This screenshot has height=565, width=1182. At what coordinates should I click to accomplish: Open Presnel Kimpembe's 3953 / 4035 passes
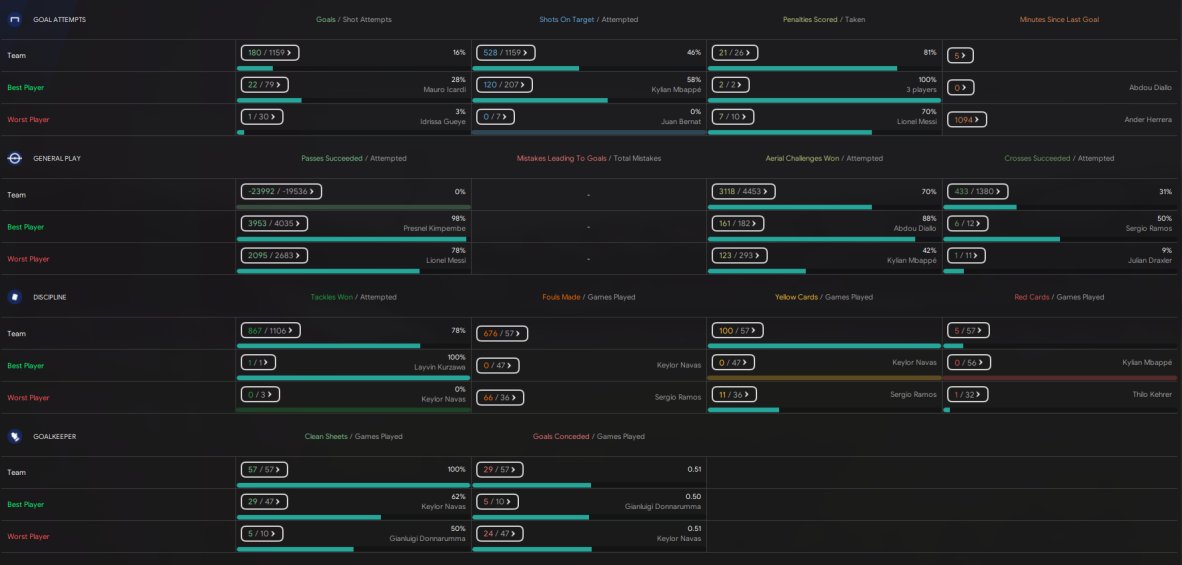(274, 224)
